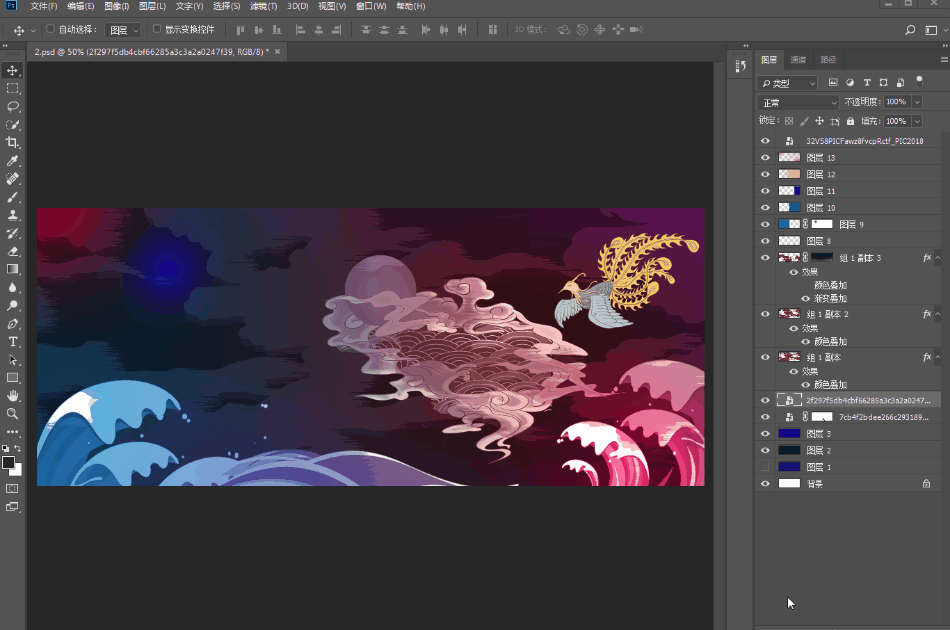
Task: Close the 2.psd document tab
Action: [x=277, y=52]
